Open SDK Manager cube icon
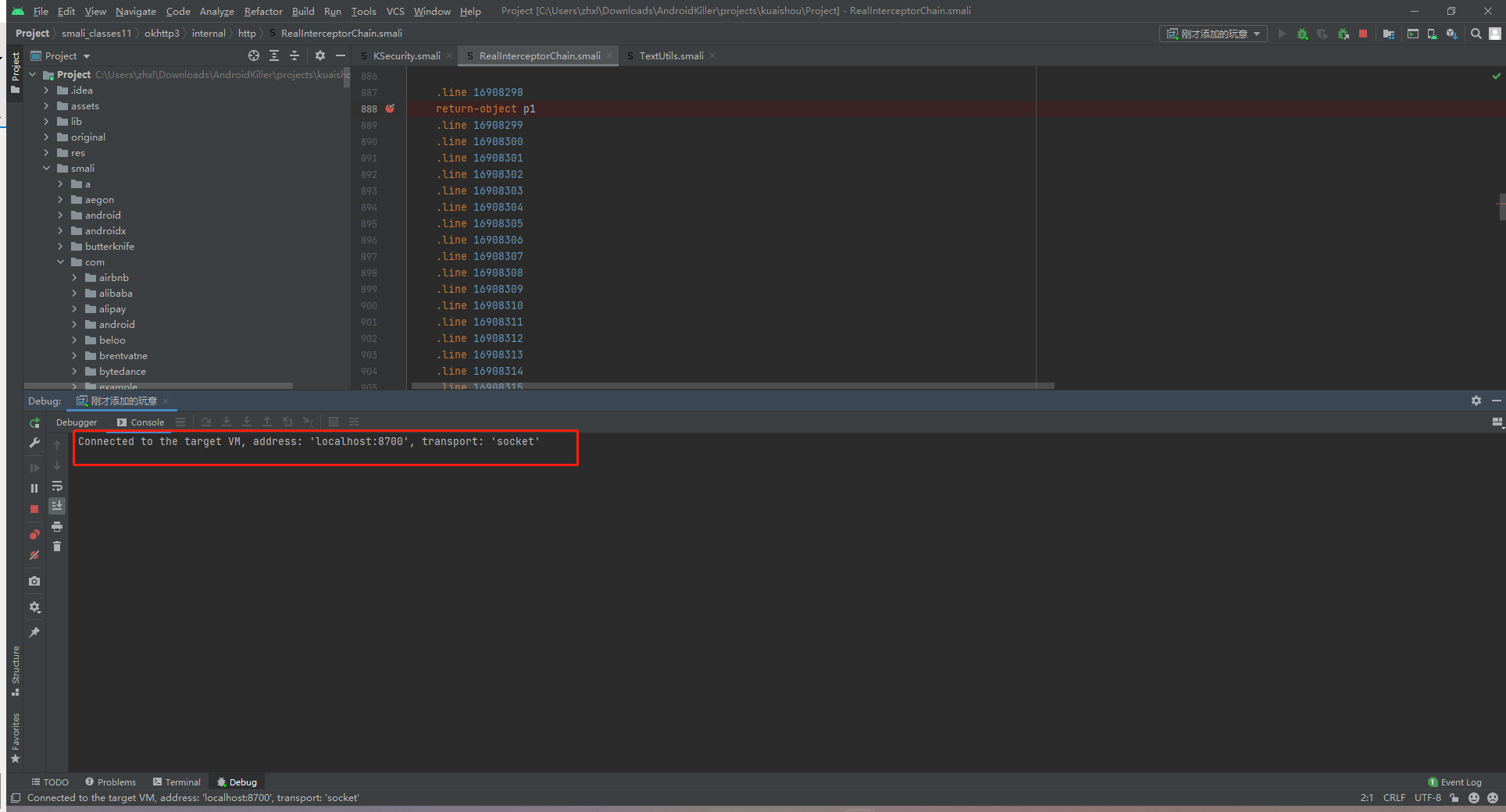The width and height of the screenshot is (1506, 812). [x=1451, y=34]
